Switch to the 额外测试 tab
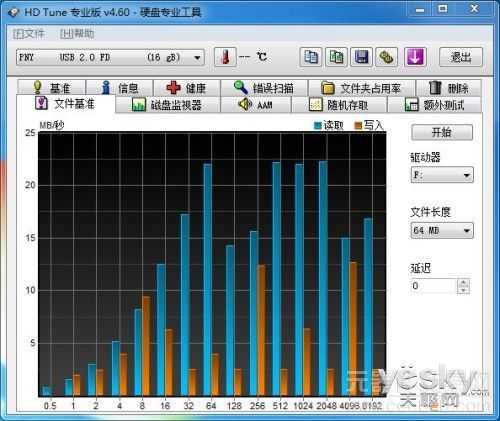The image size is (500, 421). pos(435,105)
